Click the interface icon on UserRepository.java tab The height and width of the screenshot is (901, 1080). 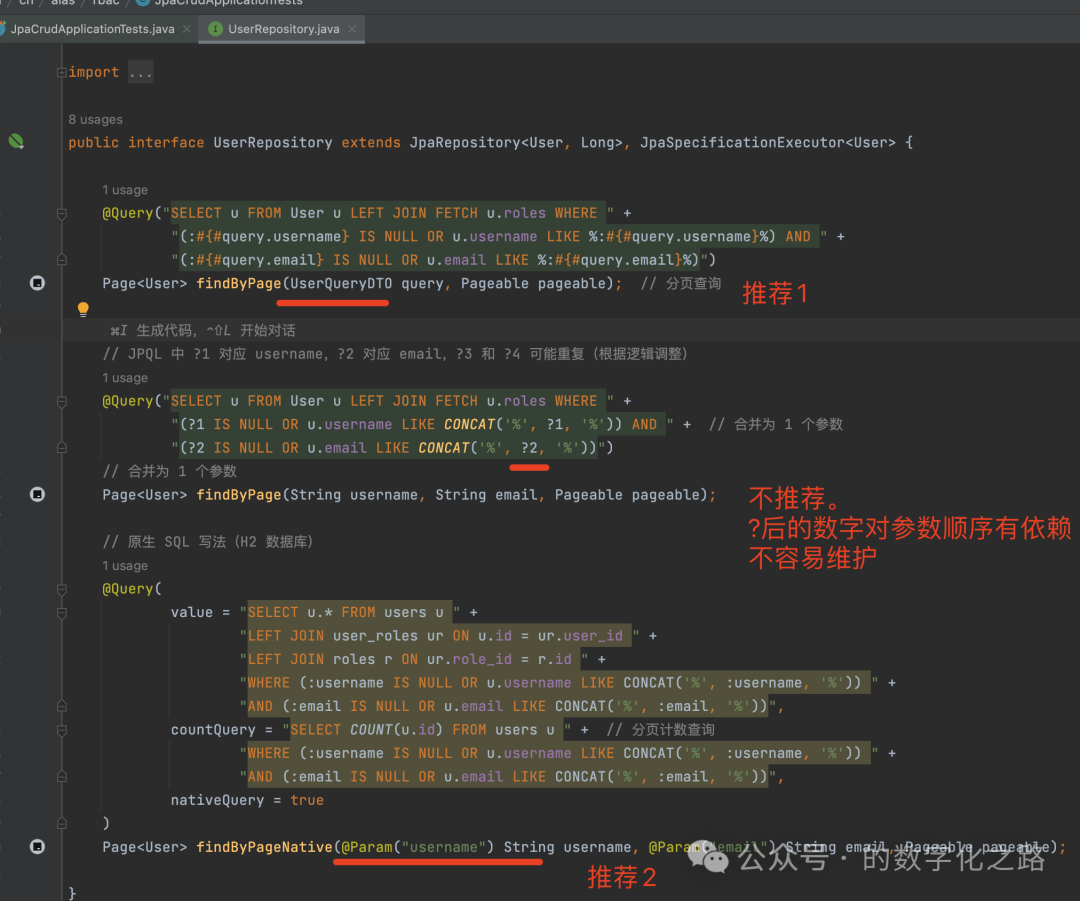[216, 29]
